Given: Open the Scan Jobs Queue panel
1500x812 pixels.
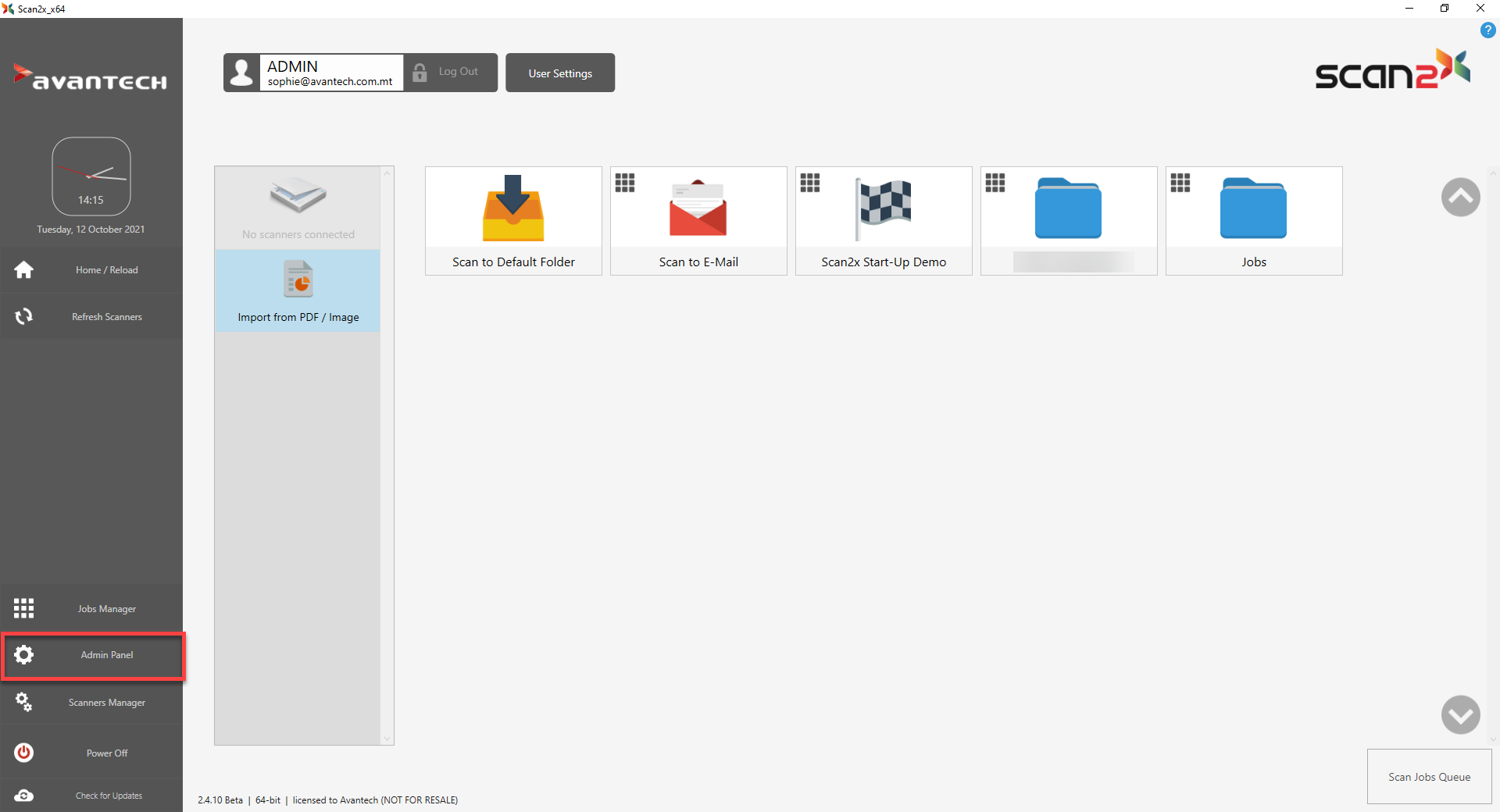Looking at the screenshot, I should pyautogui.click(x=1428, y=776).
